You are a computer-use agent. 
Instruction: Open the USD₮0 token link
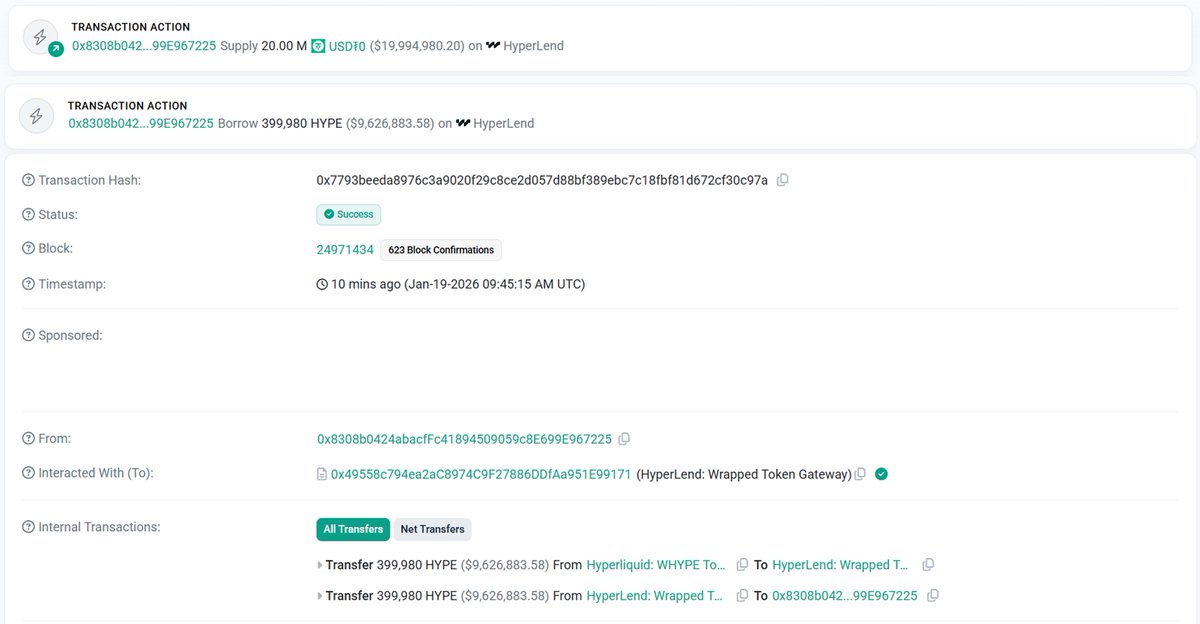click(x=348, y=46)
